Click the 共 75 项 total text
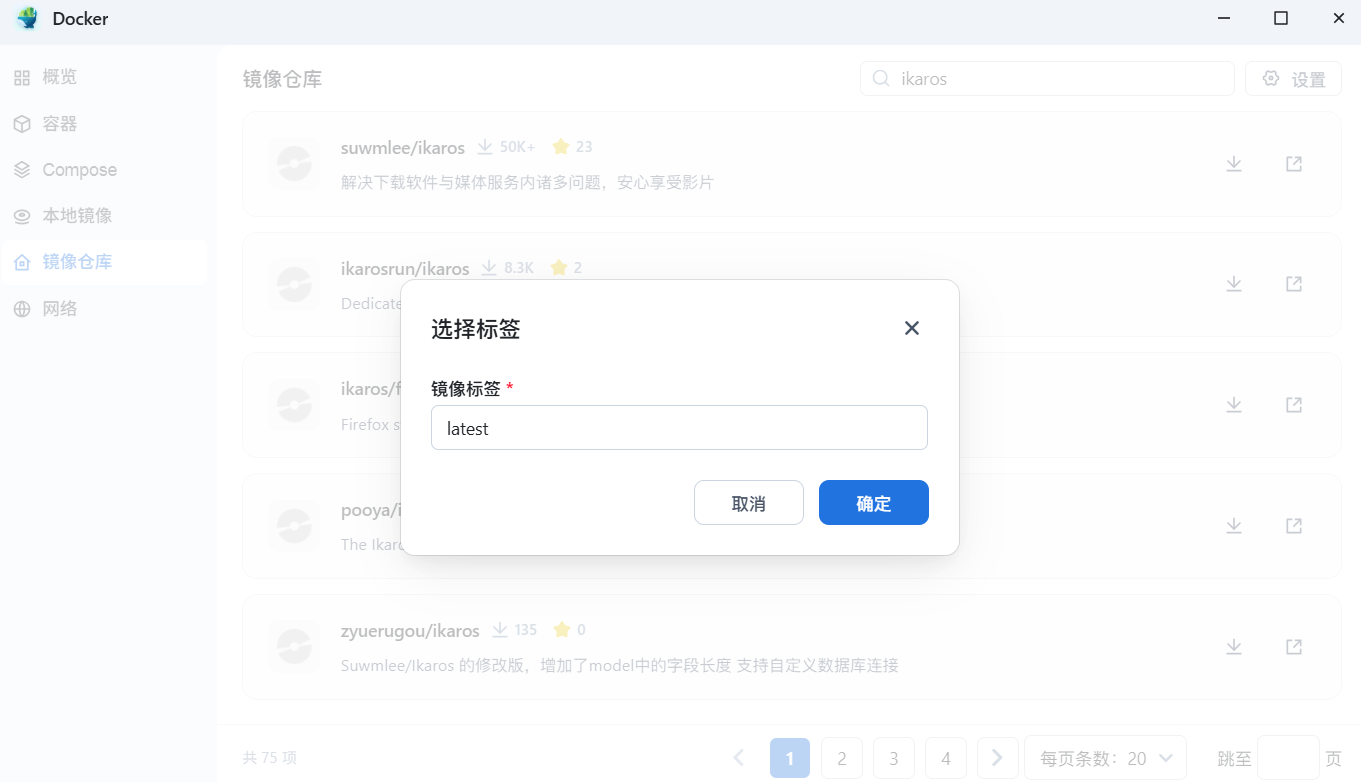 pyautogui.click(x=270, y=758)
